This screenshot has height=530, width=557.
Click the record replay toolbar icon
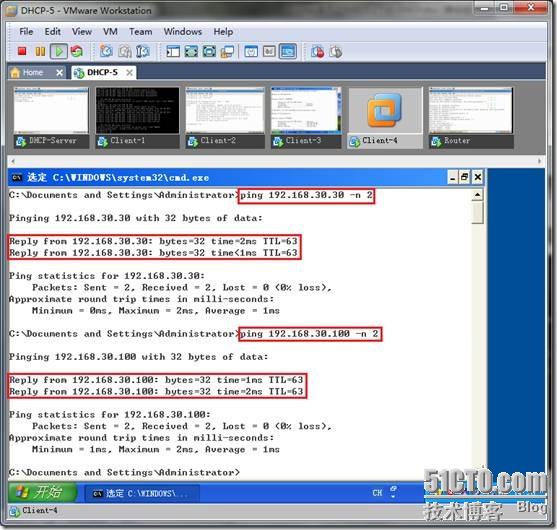click(x=318, y=52)
